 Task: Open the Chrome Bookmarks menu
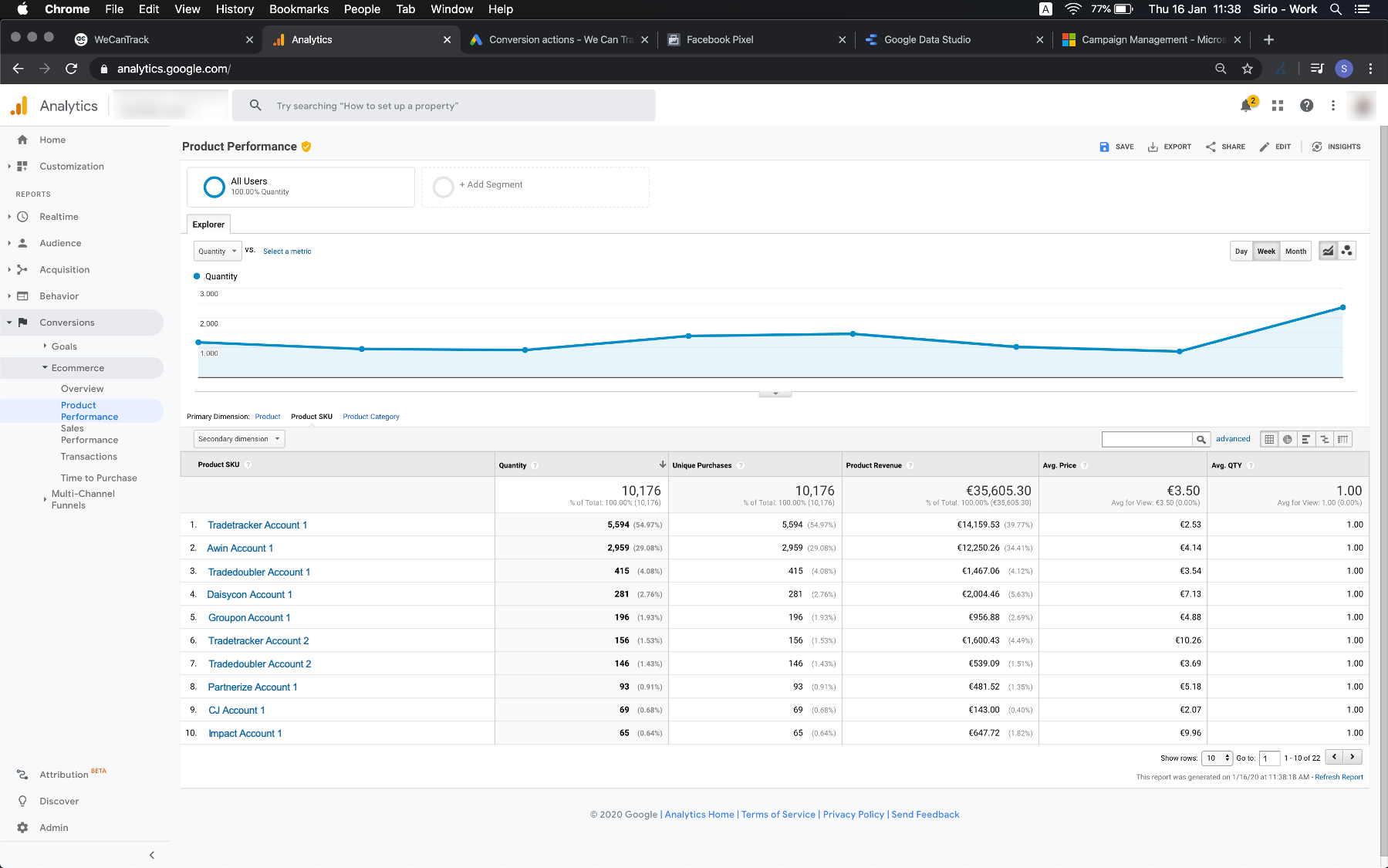299,9
